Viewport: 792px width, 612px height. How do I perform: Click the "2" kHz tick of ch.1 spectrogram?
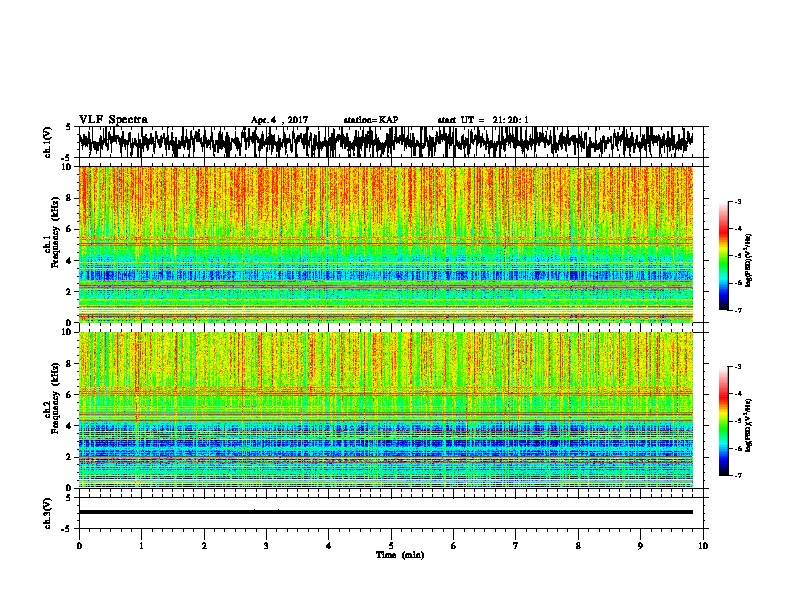coord(71,292)
